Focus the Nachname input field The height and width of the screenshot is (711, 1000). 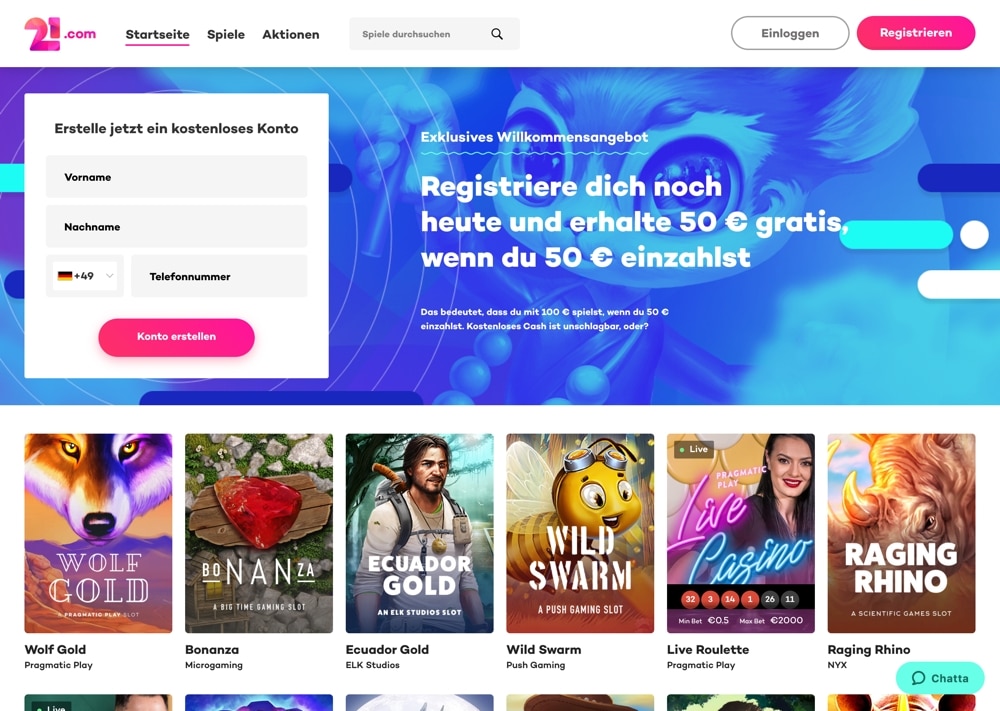[177, 226]
